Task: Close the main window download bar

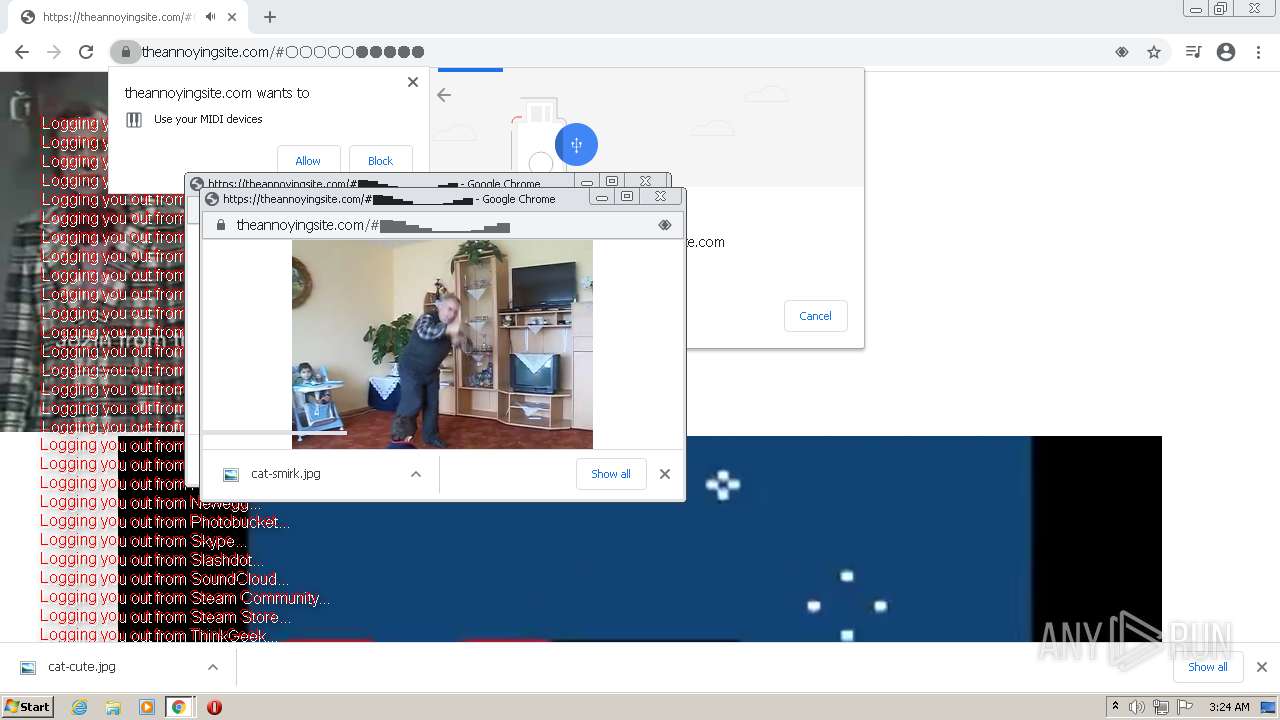Action: [x=1262, y=667]
